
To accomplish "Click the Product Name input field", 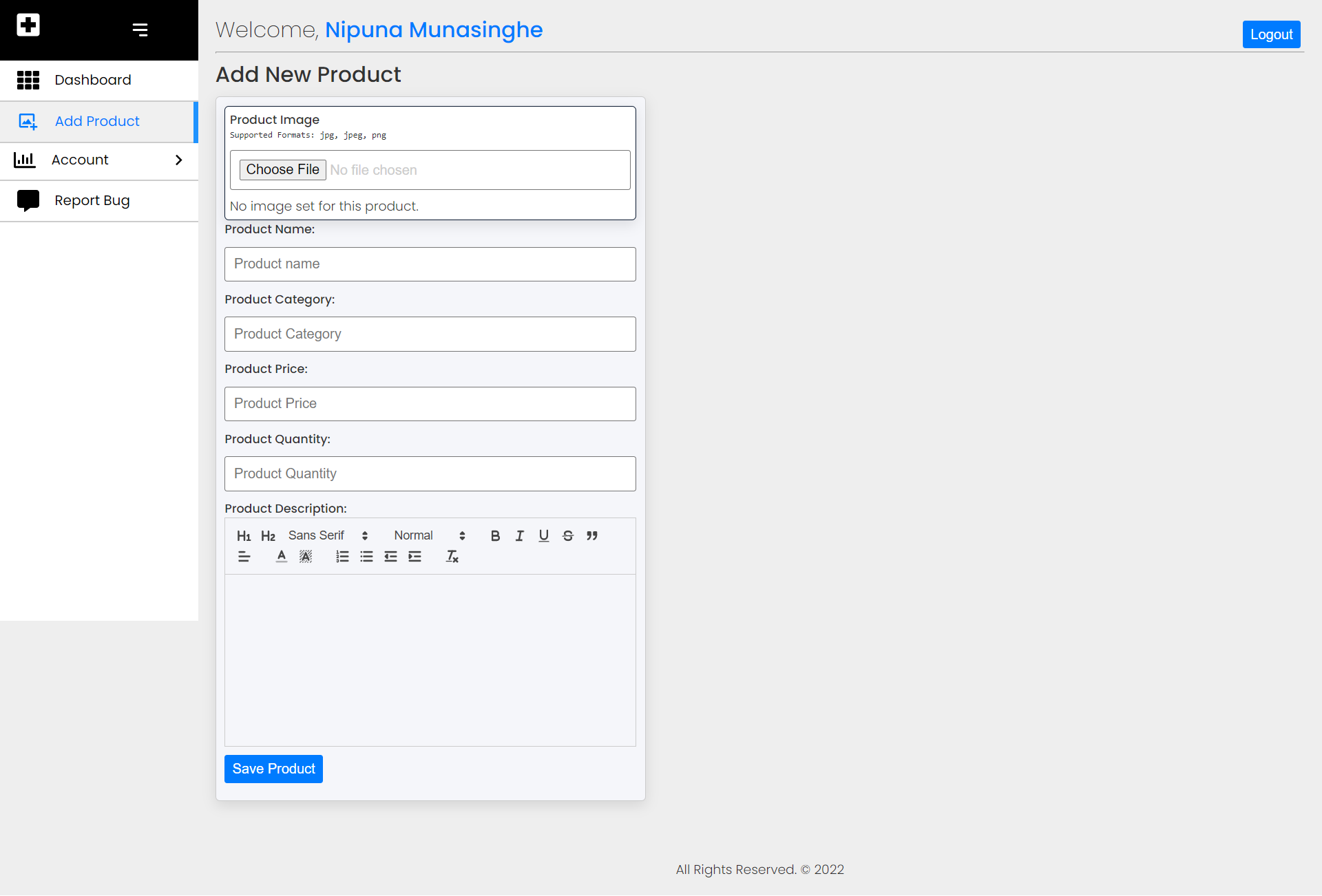I will (x=430, y=264).
